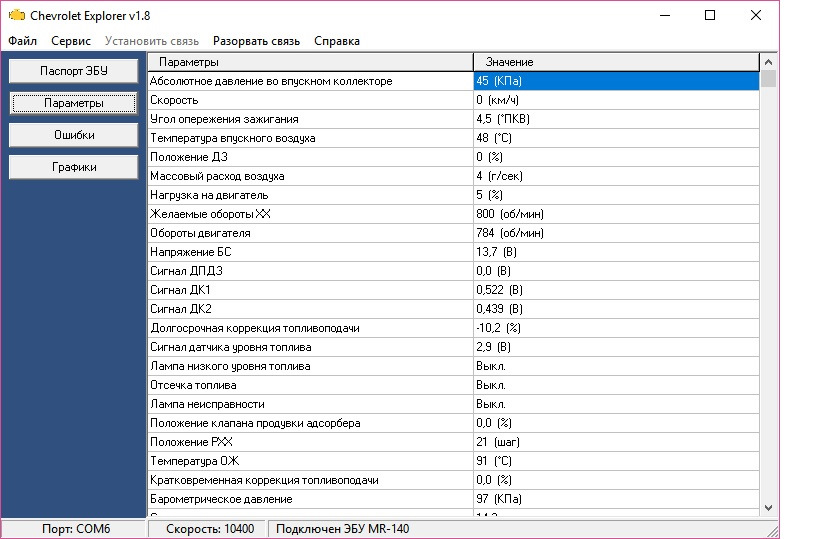Click the Chevrolet Explorer app icon in title bar
This screenshot has height=539, width=819.
click(x=17, y=15)
